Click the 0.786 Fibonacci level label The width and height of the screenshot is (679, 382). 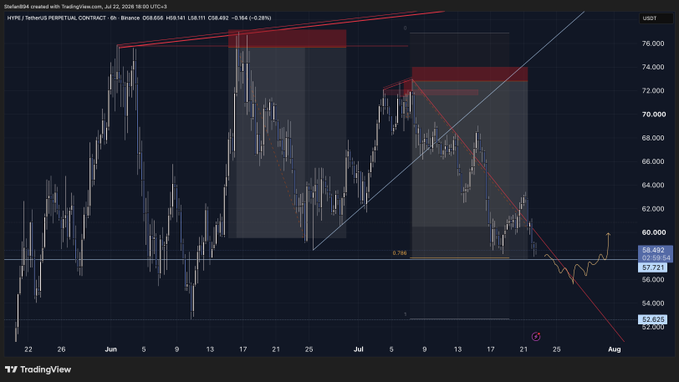pos(399,253)
